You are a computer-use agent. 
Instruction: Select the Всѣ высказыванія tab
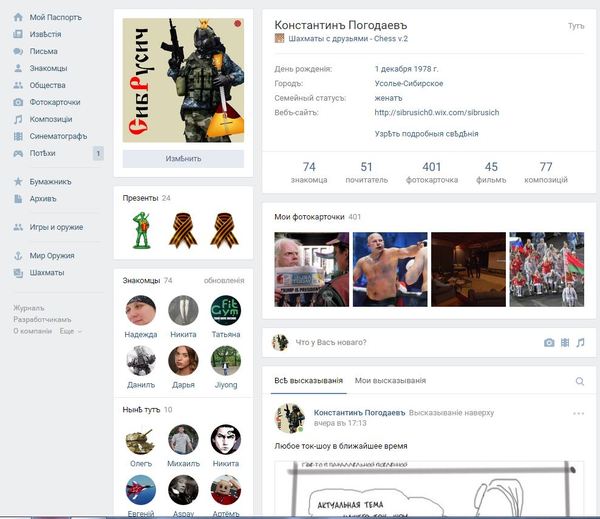[x=308, y=381]
